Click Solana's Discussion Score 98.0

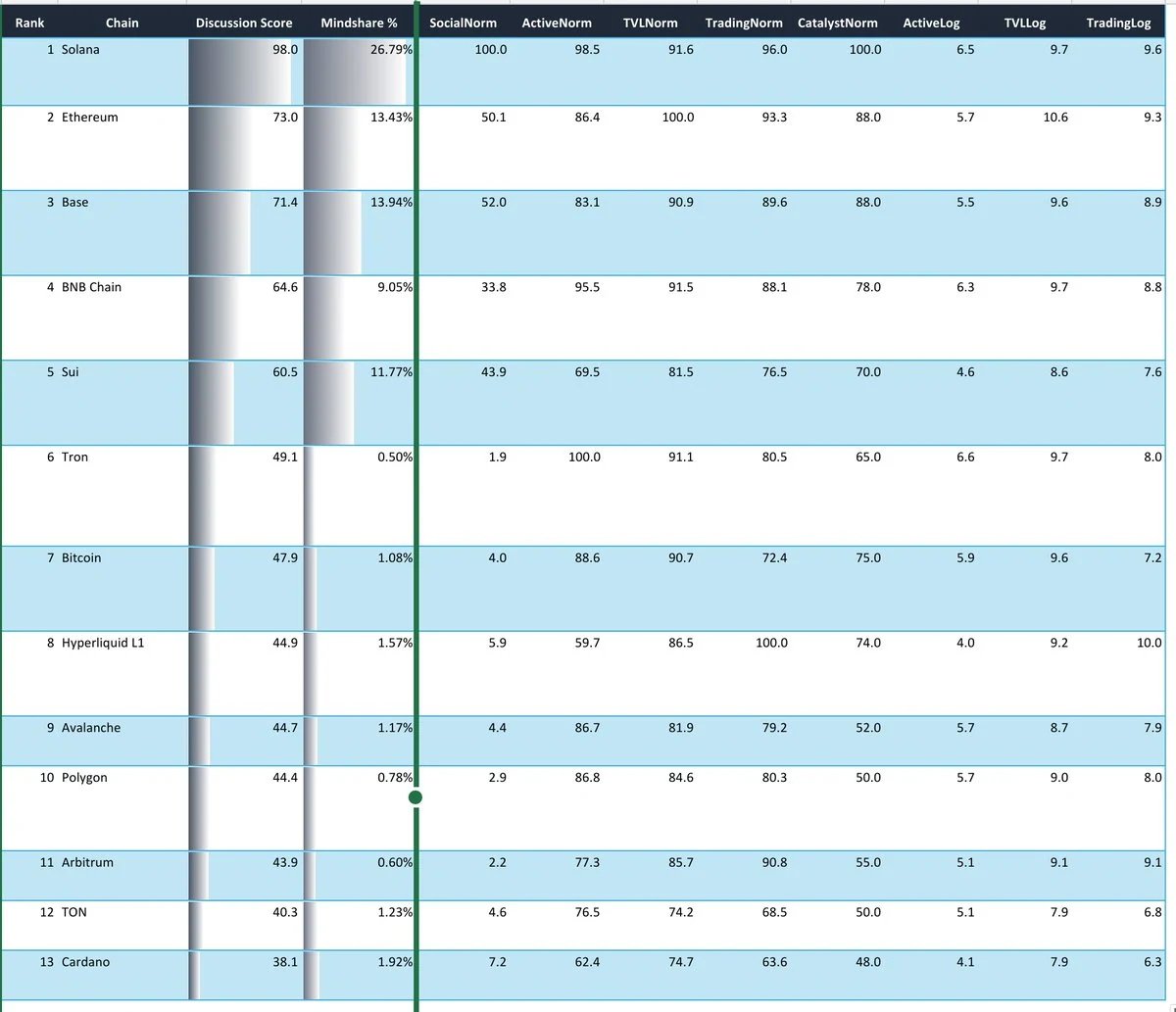[x=285, y=49]
